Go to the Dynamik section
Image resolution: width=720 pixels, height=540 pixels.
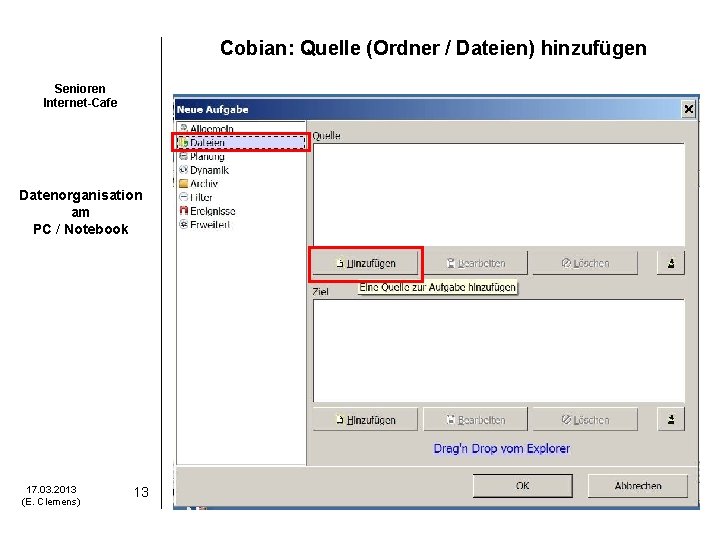pyautogui.click(x=204, y=170)
